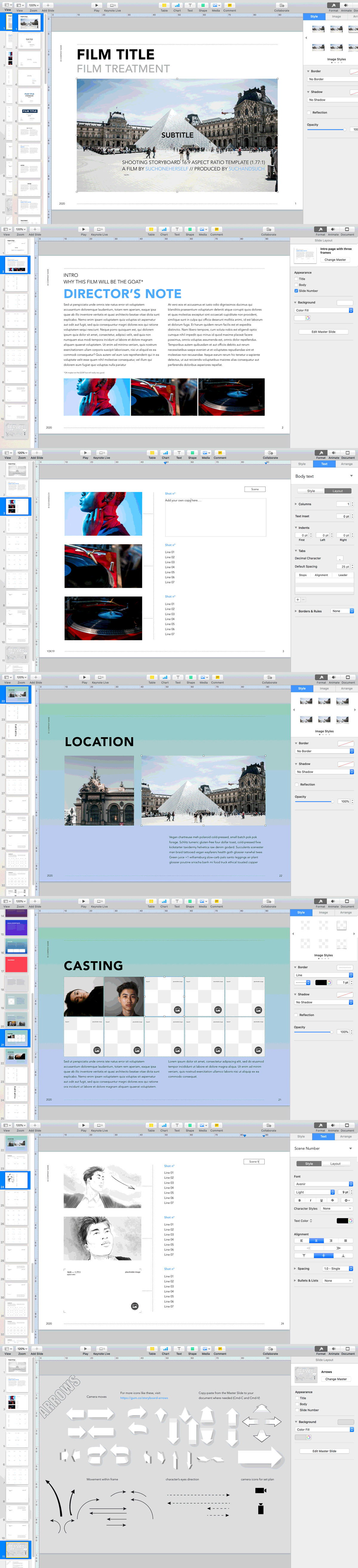Click the font size stepper beside 9 pt

(352, 1193)
